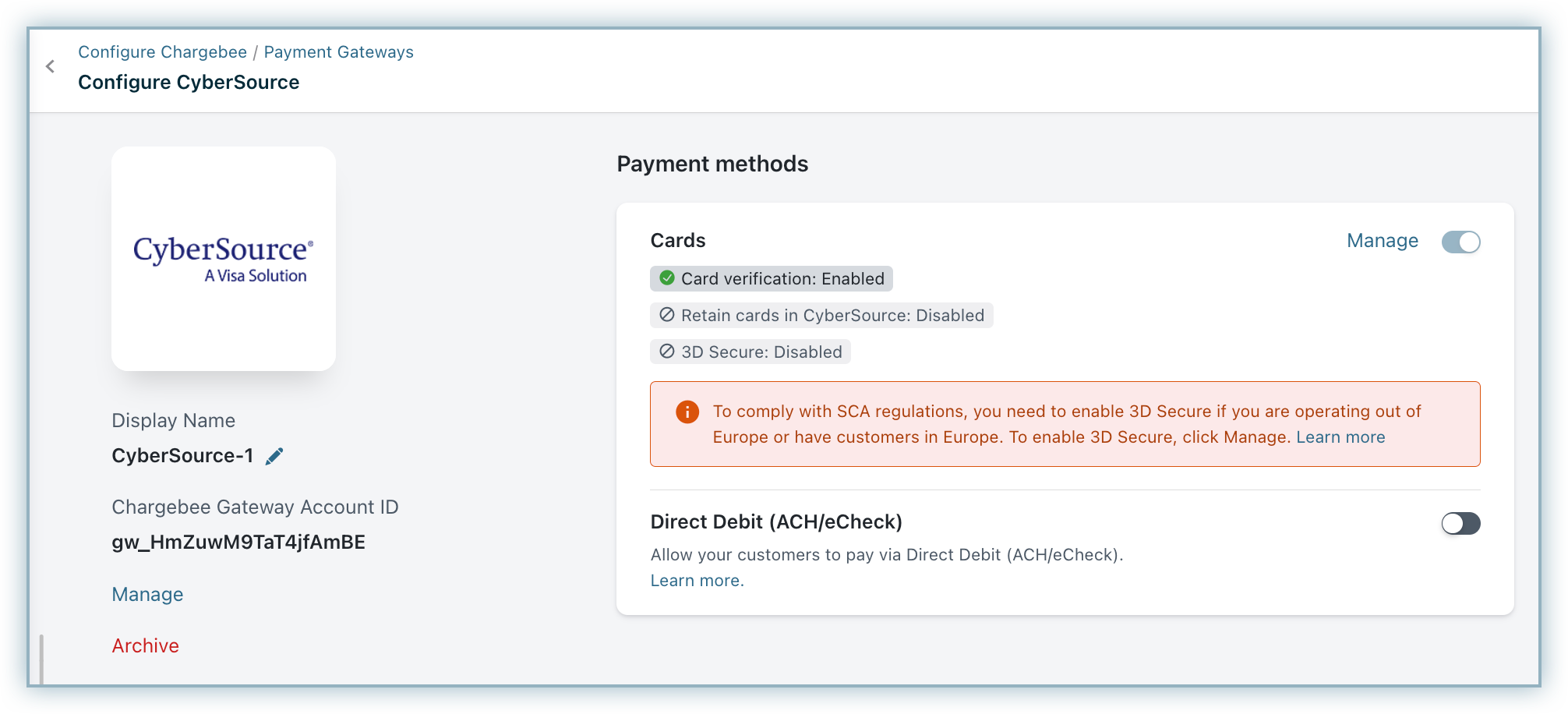Viewport: 1568px width, 714px height.
Task: Click the CyberSource-1 display name text
Action: [x=182, y=456]
